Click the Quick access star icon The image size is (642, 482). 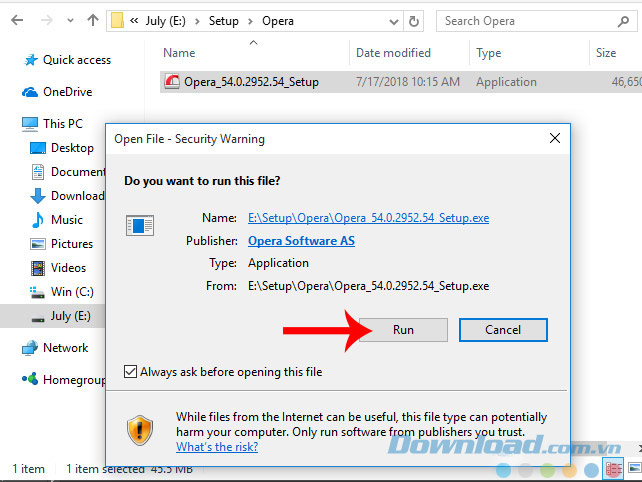[31, 60]
